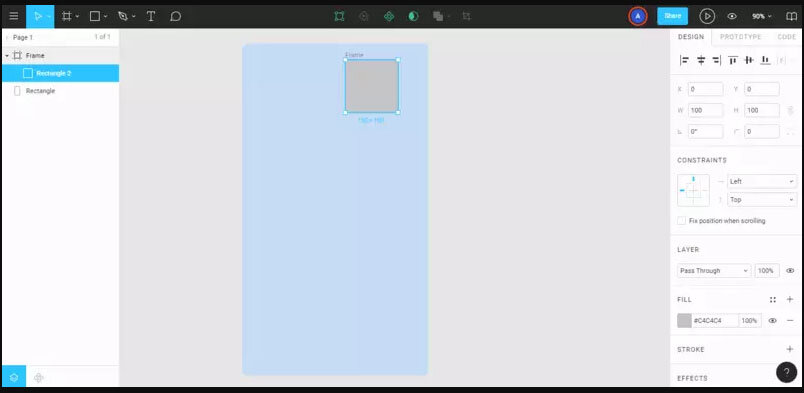This screenshot has height=393, width=804.
Task: Align right icon in Design panel
Action: point(716,60)
